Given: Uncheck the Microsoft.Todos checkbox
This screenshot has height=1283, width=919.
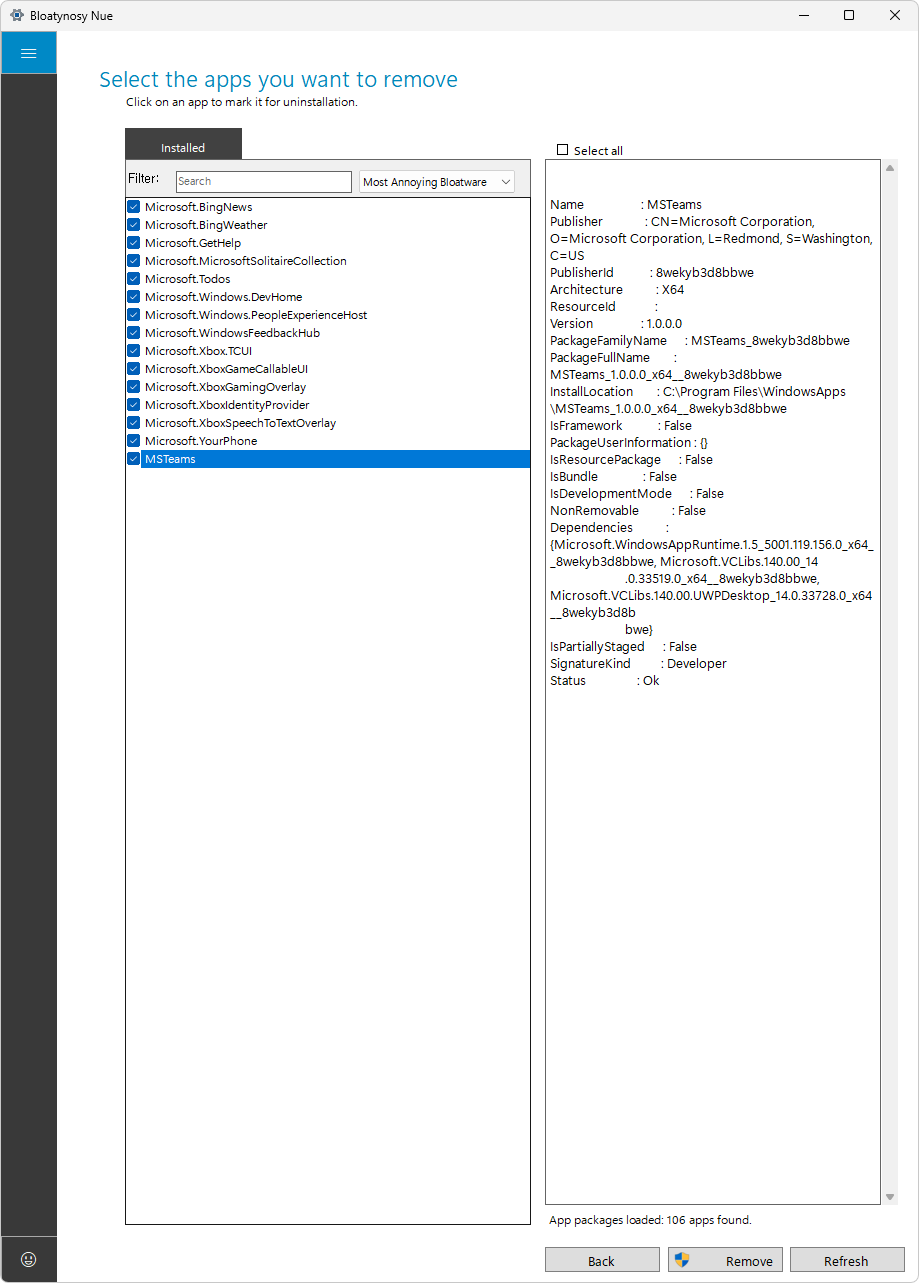Looking at the screenshot, I should point(133,279).
